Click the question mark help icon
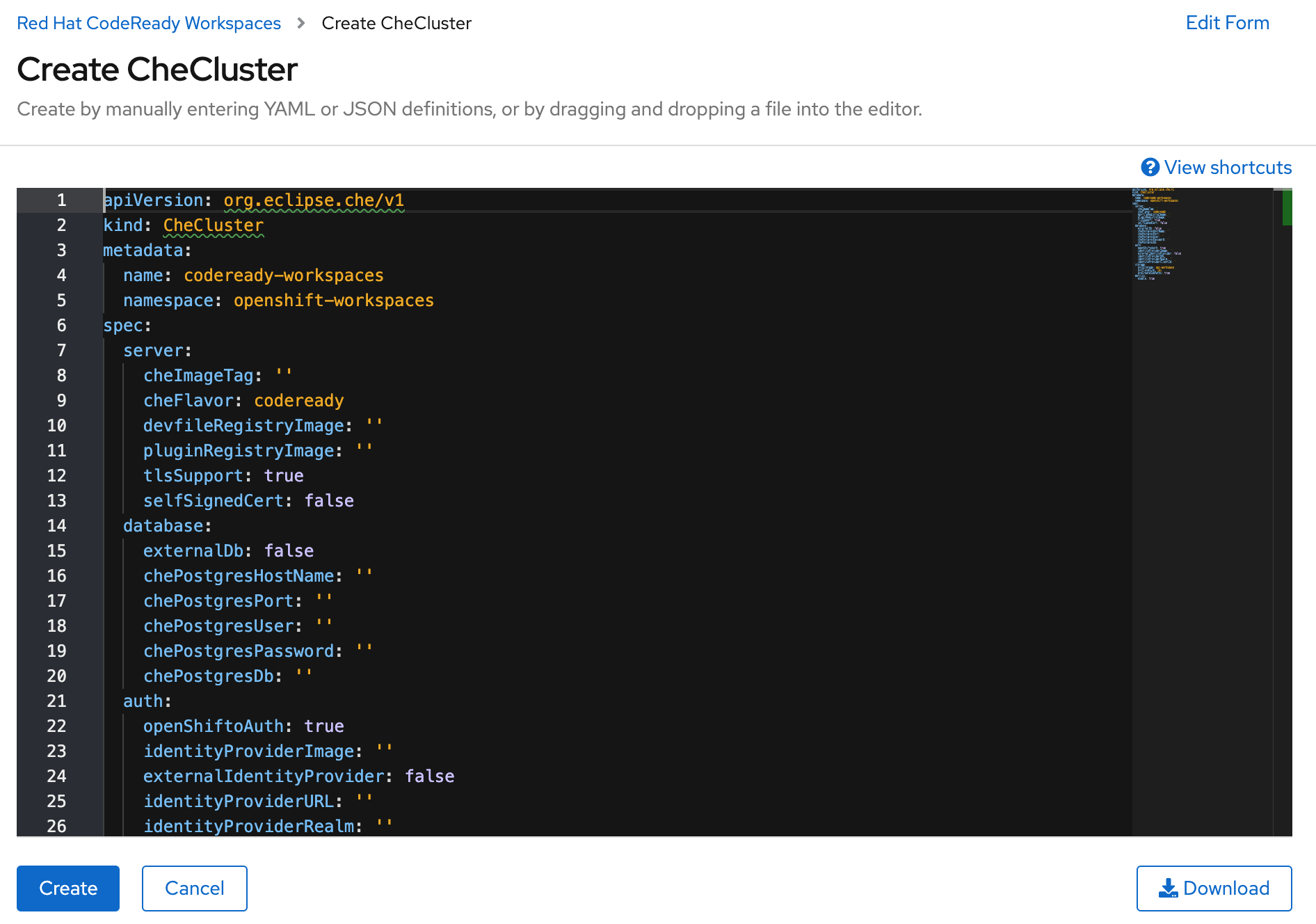Viewport: 1316px width, 924px height. [x=1150, y=168]
